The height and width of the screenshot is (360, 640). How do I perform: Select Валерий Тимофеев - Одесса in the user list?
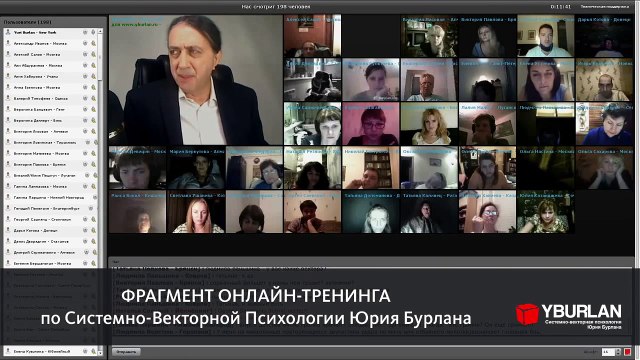(x=51, y=98)
